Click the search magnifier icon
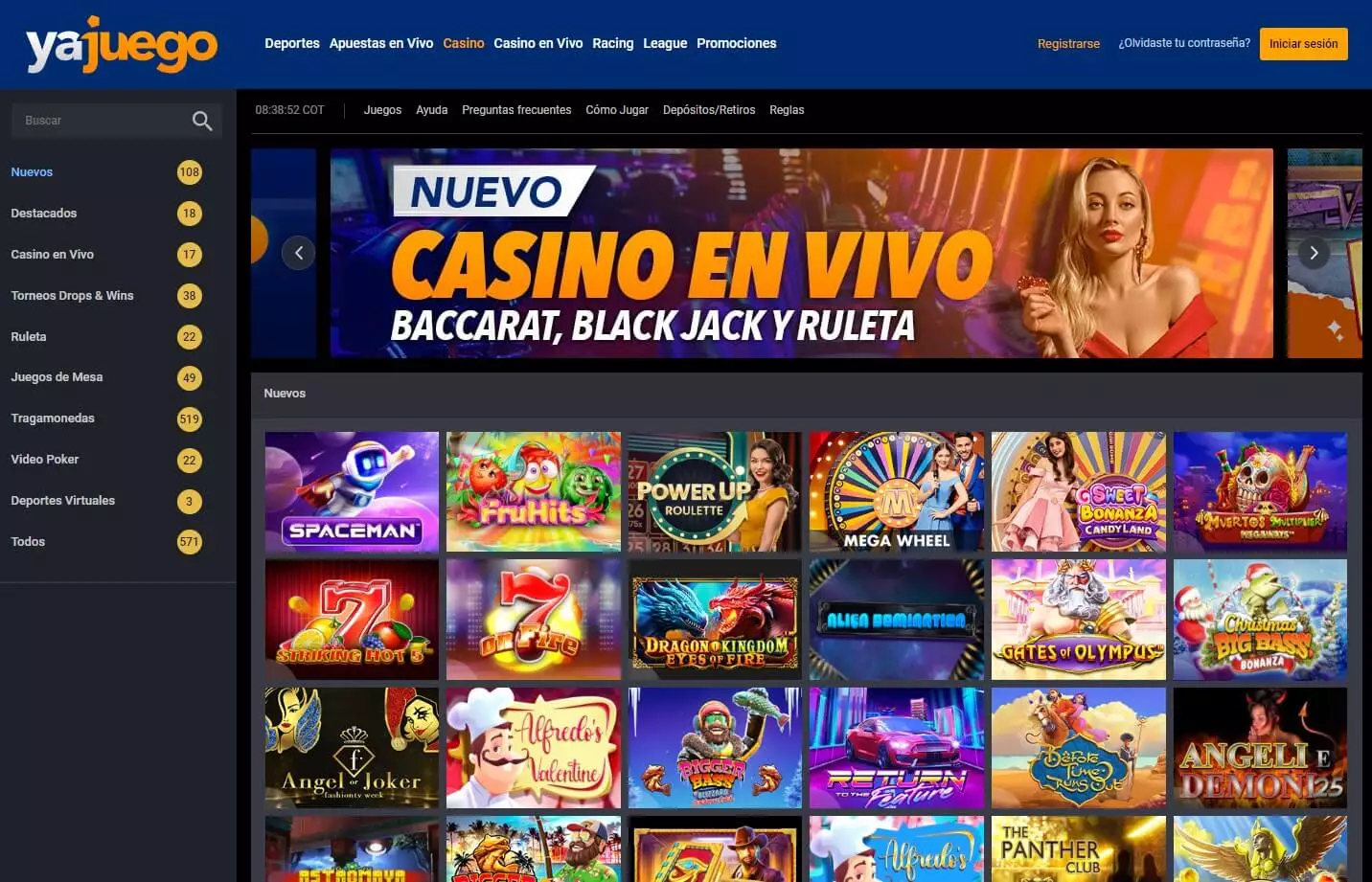1372x882 pixels. click(x=202, y=121)
